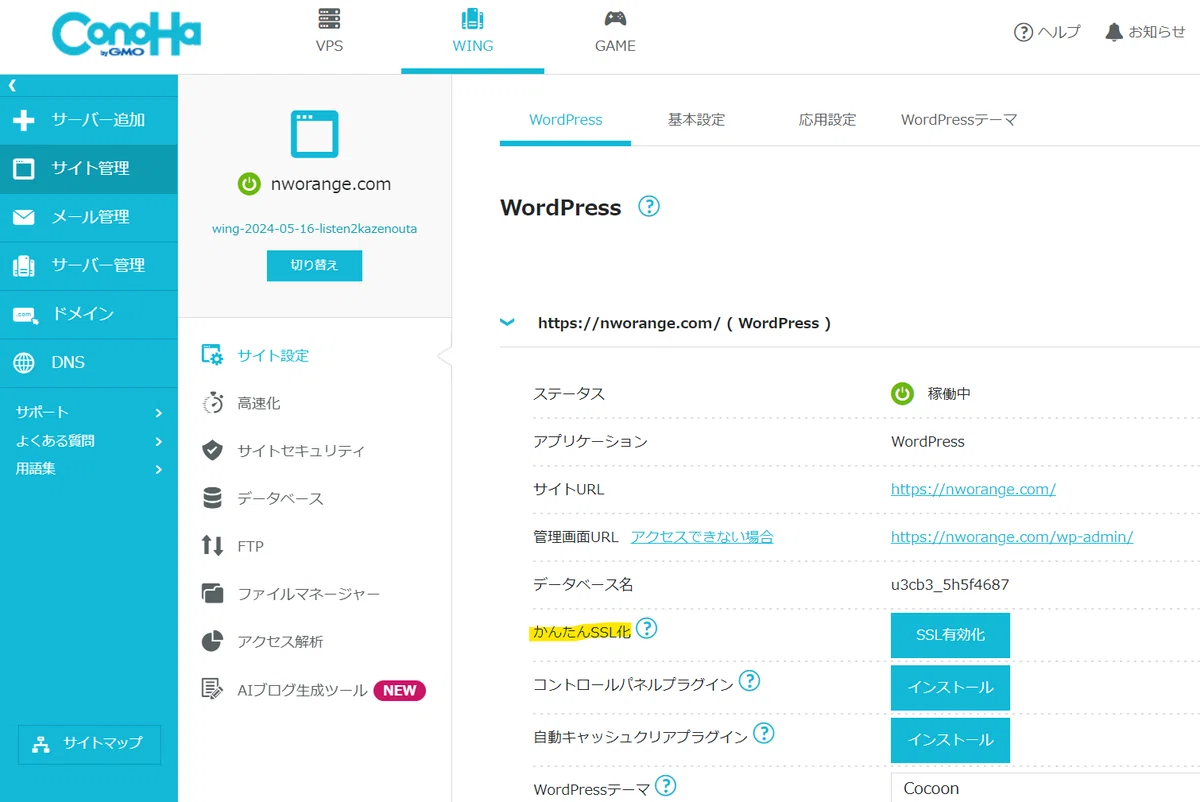Switch to the 基本設定 tab
Image resolution: width=1200 pixels, height=802 pixels.
click(696, 120)
